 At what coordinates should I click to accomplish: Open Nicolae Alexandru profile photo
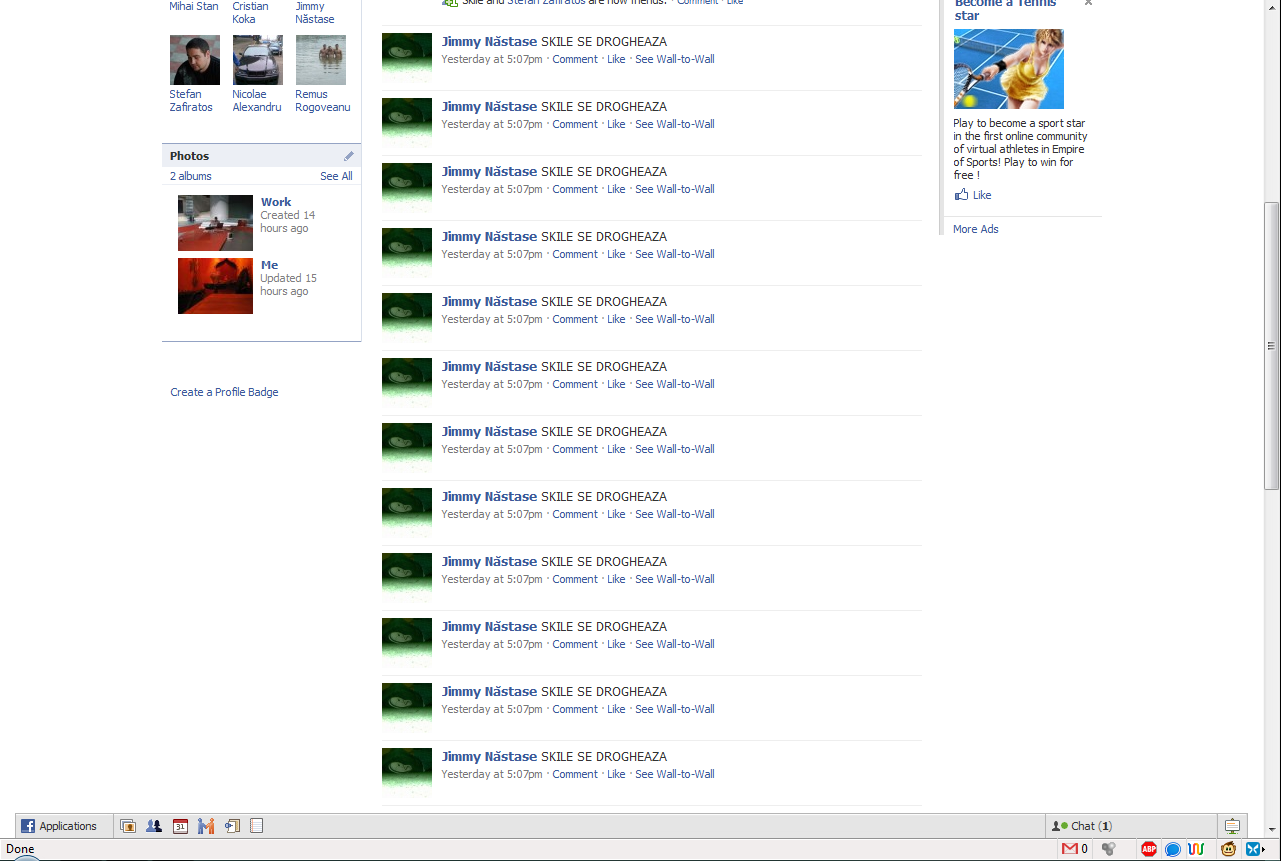click(258, 60)
